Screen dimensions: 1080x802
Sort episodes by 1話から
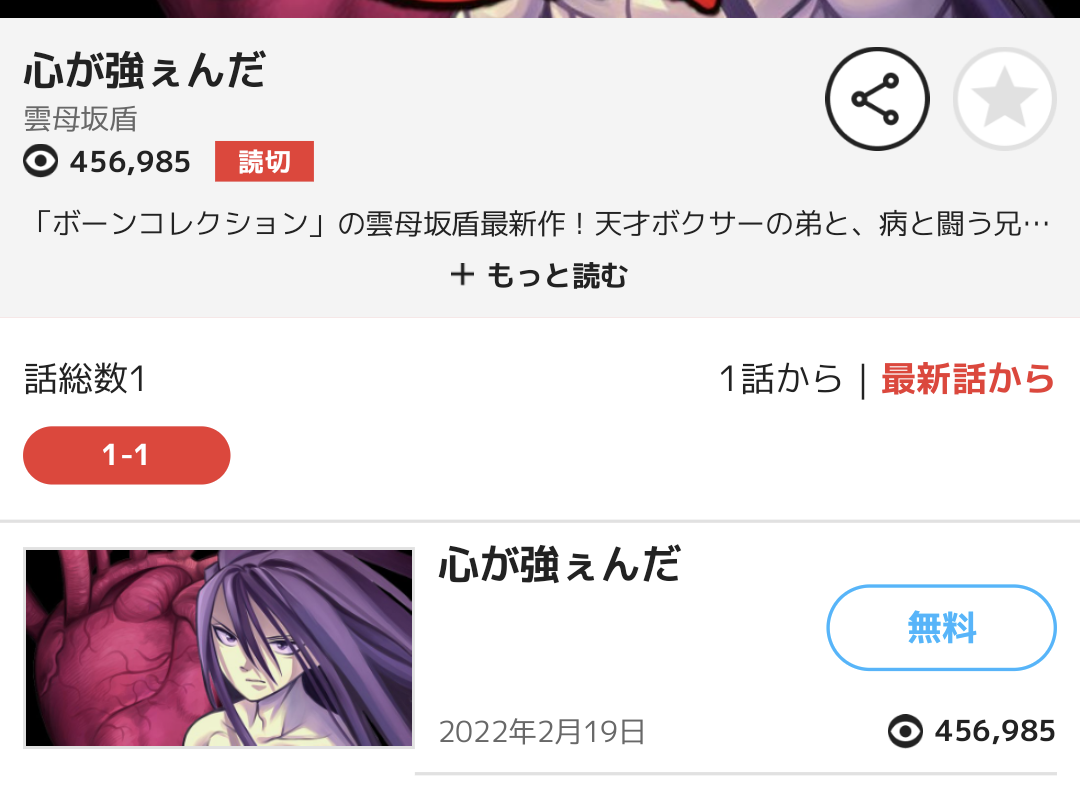coord(780,379)
